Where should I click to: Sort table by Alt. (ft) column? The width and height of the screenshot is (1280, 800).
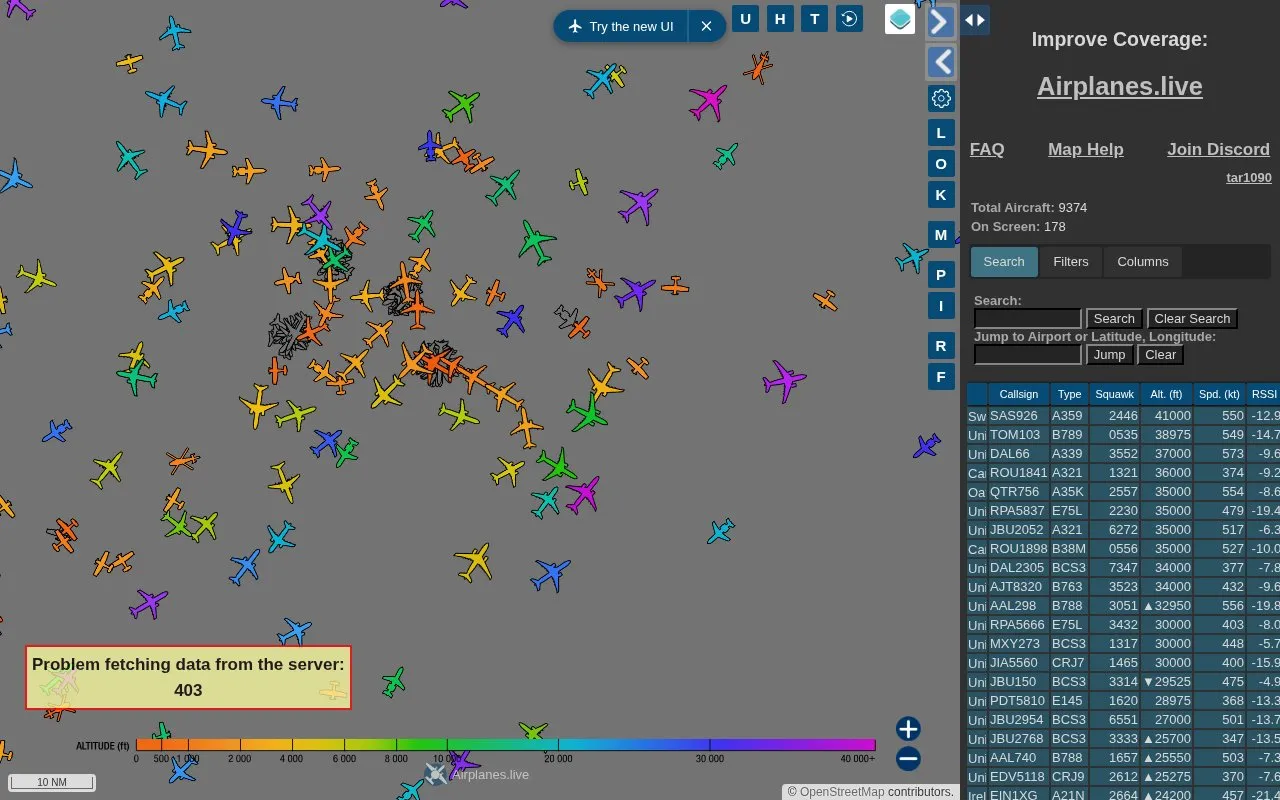1167,394
